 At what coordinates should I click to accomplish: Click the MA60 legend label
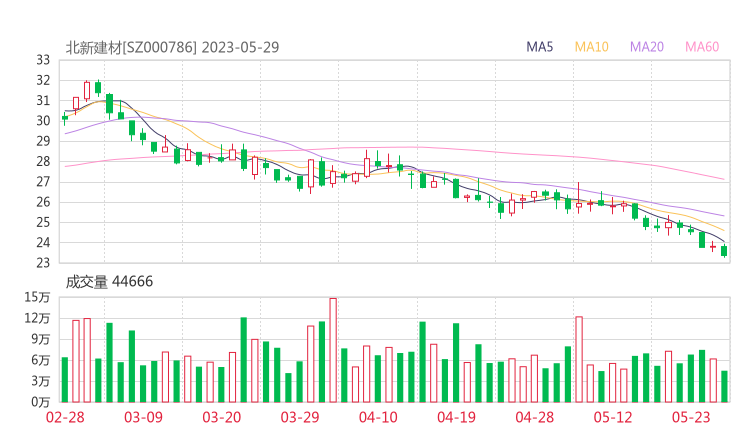point(702,47)
